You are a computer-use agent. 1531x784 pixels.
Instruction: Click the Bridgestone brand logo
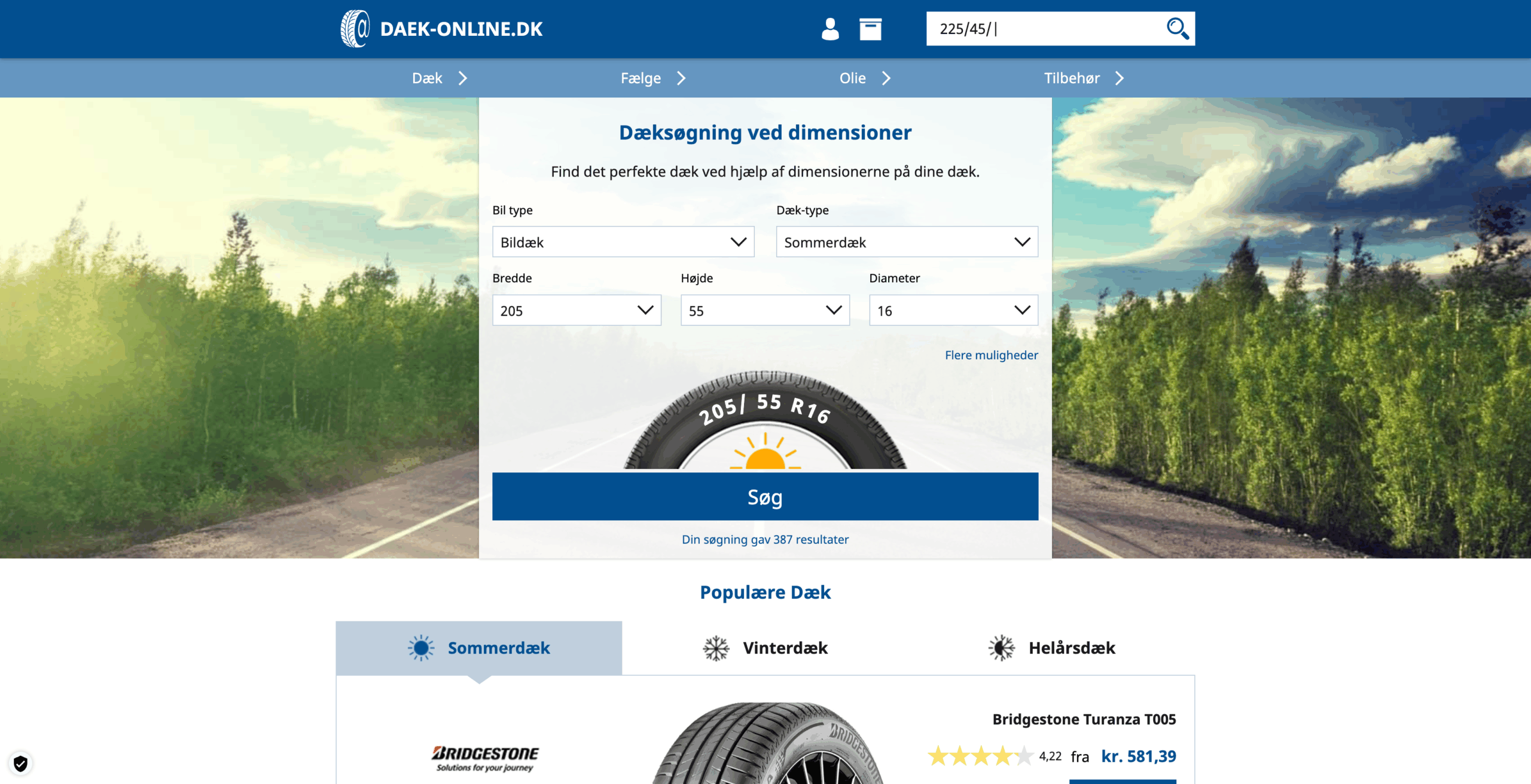[484, 758]
